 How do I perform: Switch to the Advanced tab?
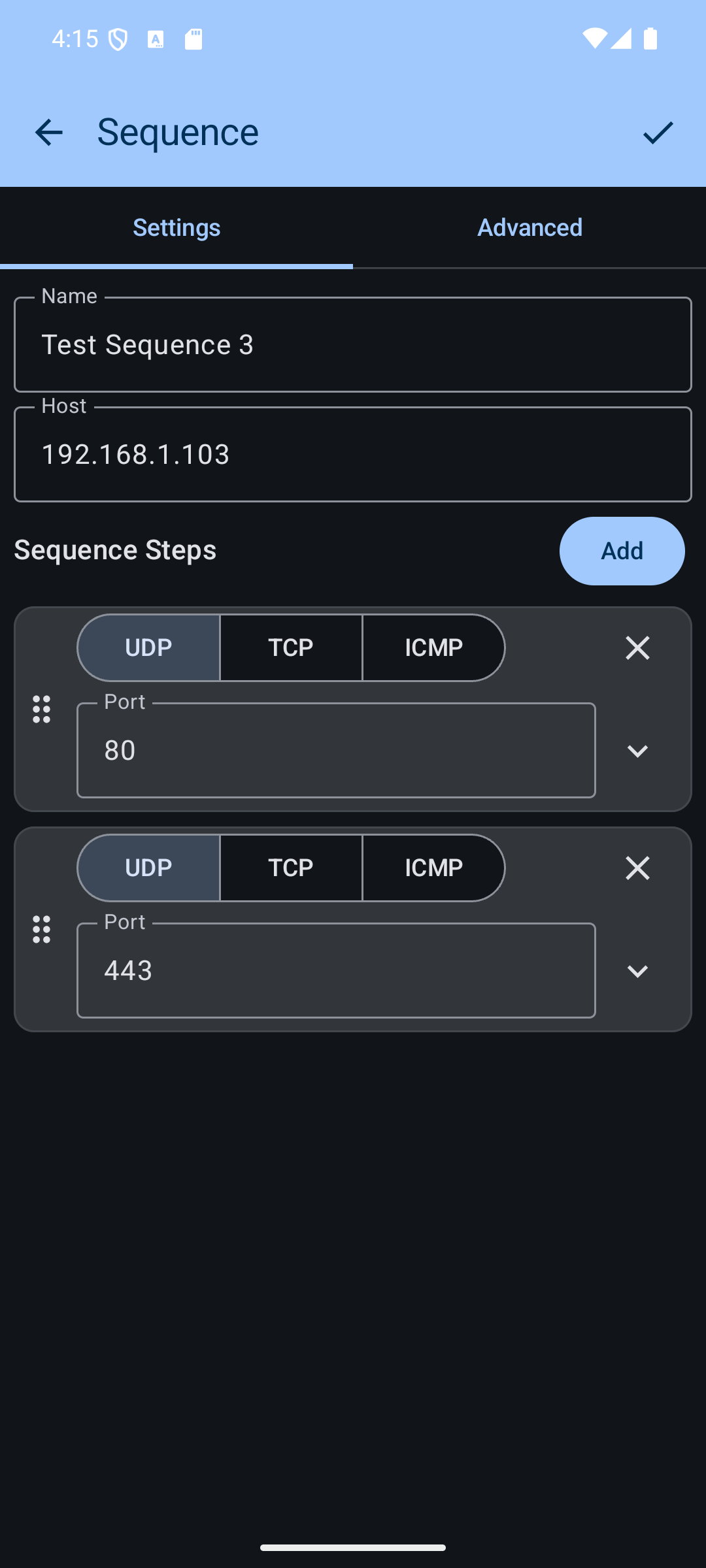(529, 227)
